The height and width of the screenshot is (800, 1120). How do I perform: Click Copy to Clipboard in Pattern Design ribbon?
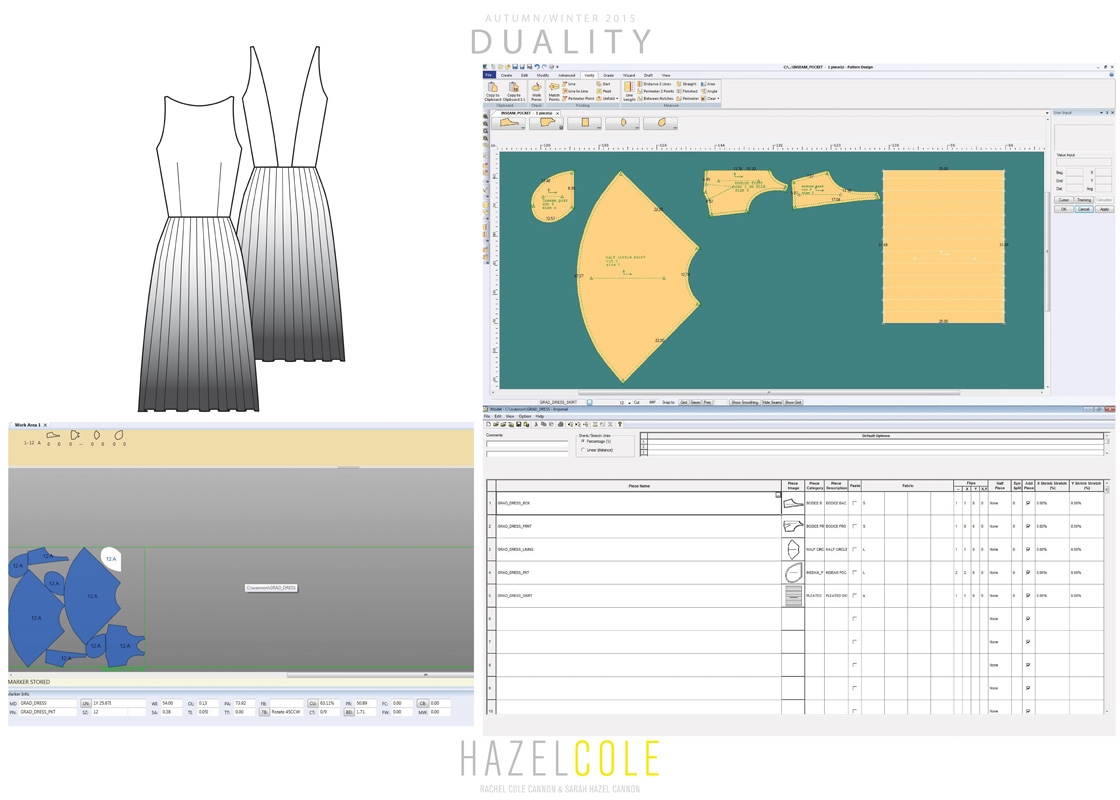(x=493, y=91)
